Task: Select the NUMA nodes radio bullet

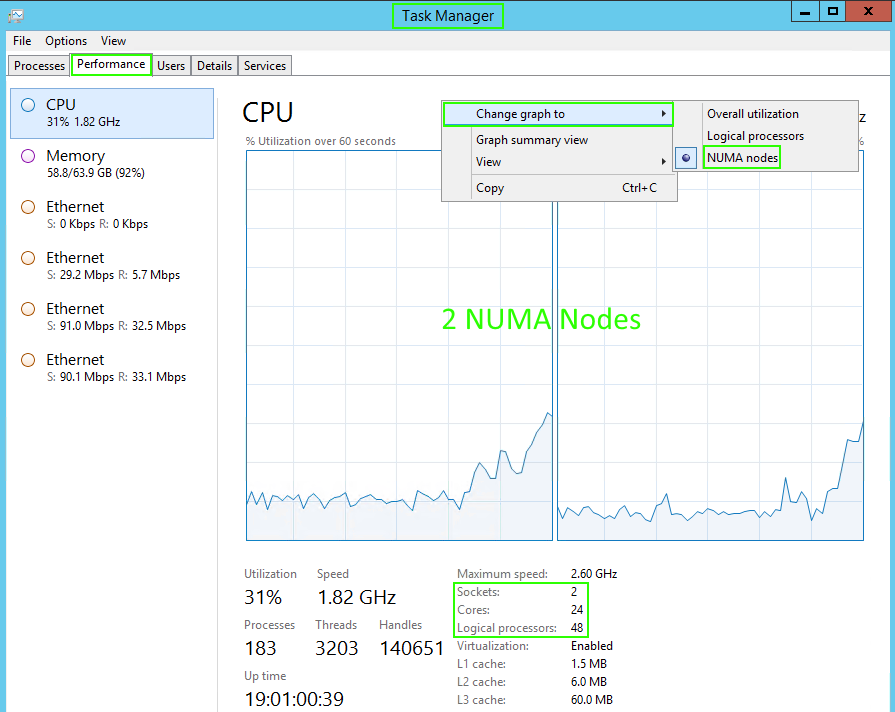Action: click(686, 158)
